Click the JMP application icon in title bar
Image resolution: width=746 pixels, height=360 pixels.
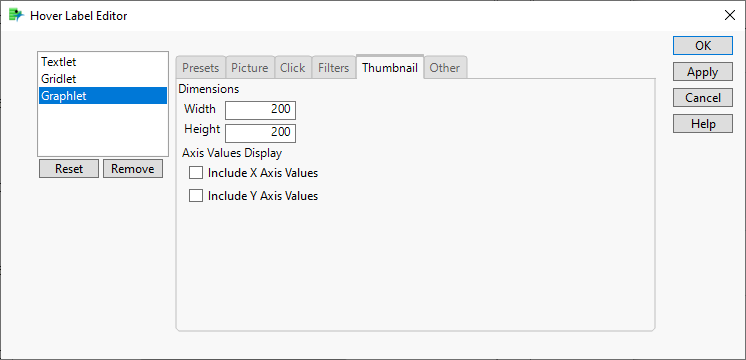pyautogui.click(x=16, y=15)
